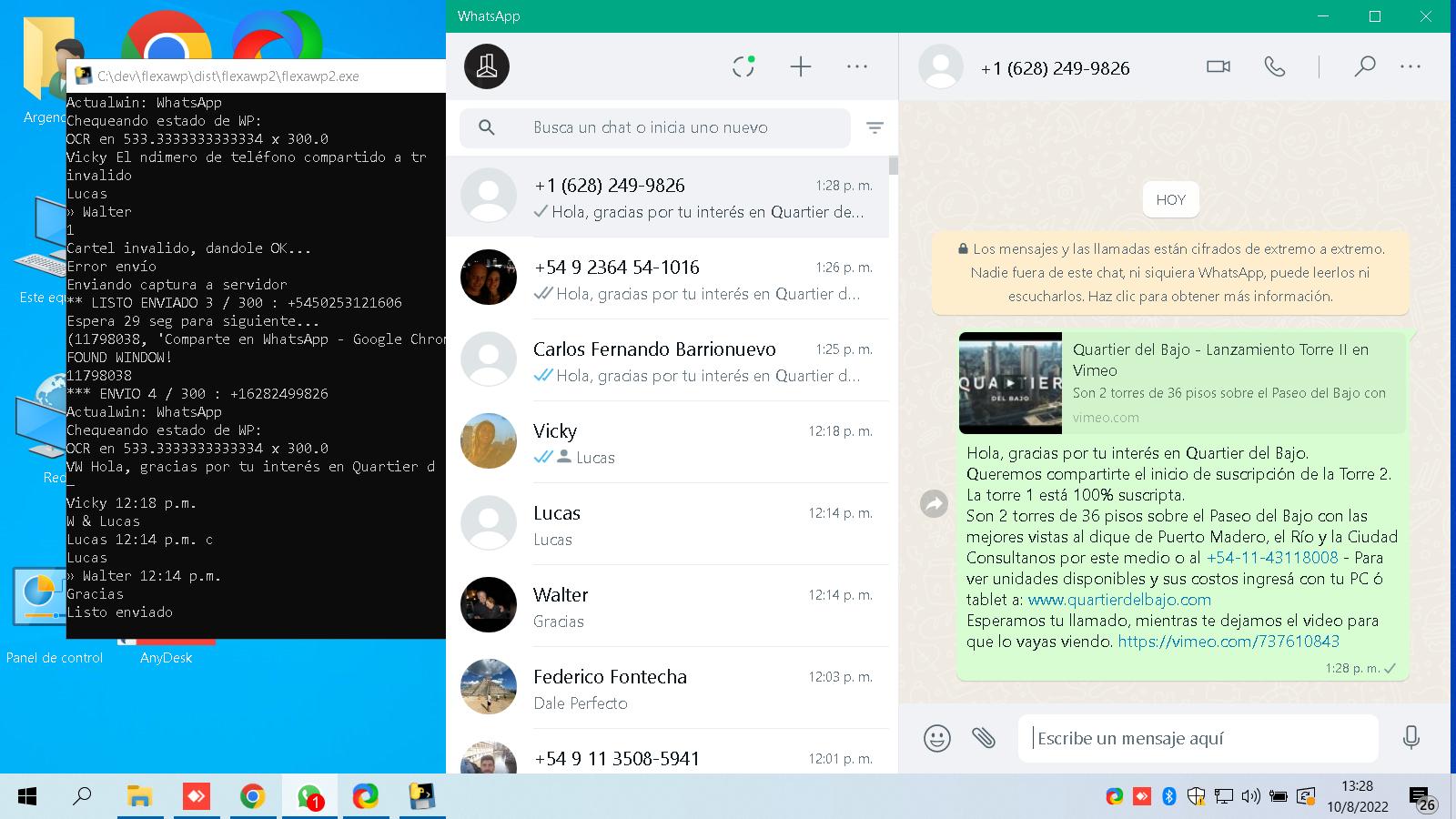Play the Quartier del Bajo Vimeo preview thumbnail
The image size is (1456, 819).
(1010, 383)
